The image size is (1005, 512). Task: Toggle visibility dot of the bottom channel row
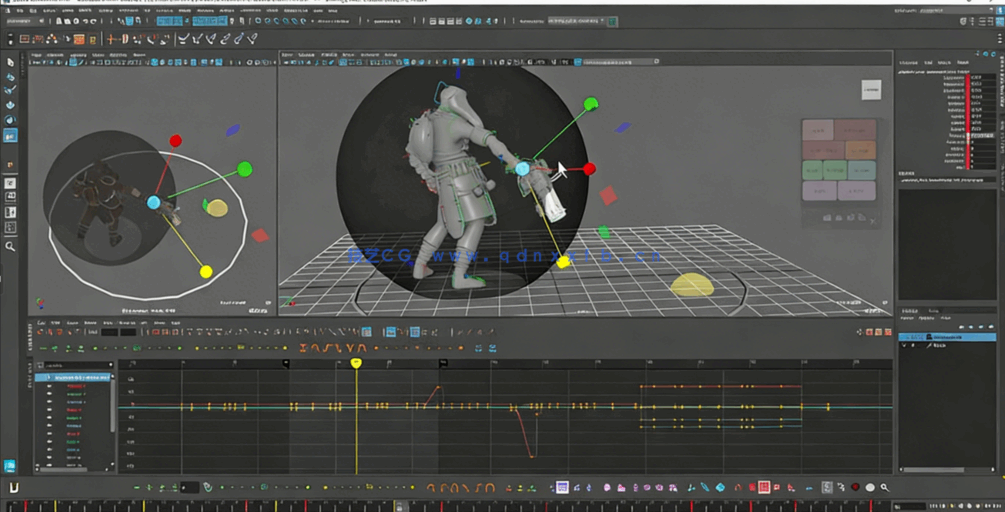tap(49, 463)
